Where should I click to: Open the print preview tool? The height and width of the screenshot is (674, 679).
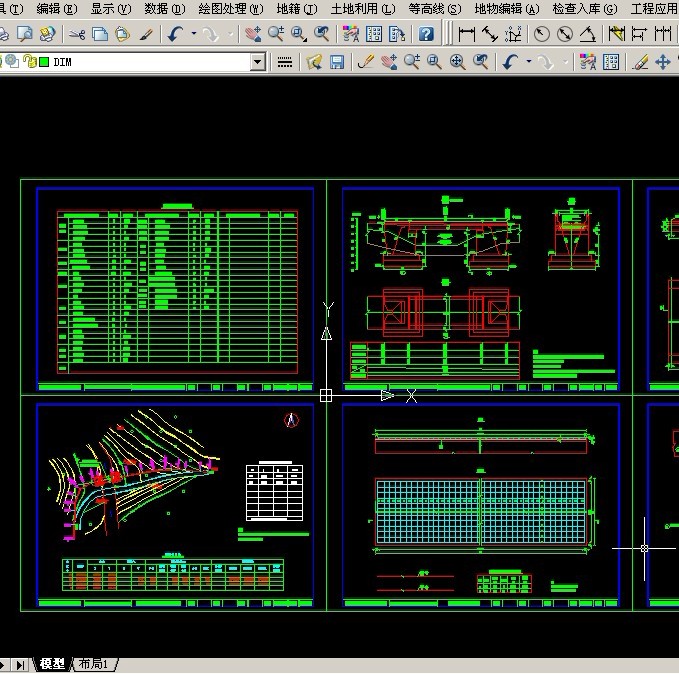point(25,34)
